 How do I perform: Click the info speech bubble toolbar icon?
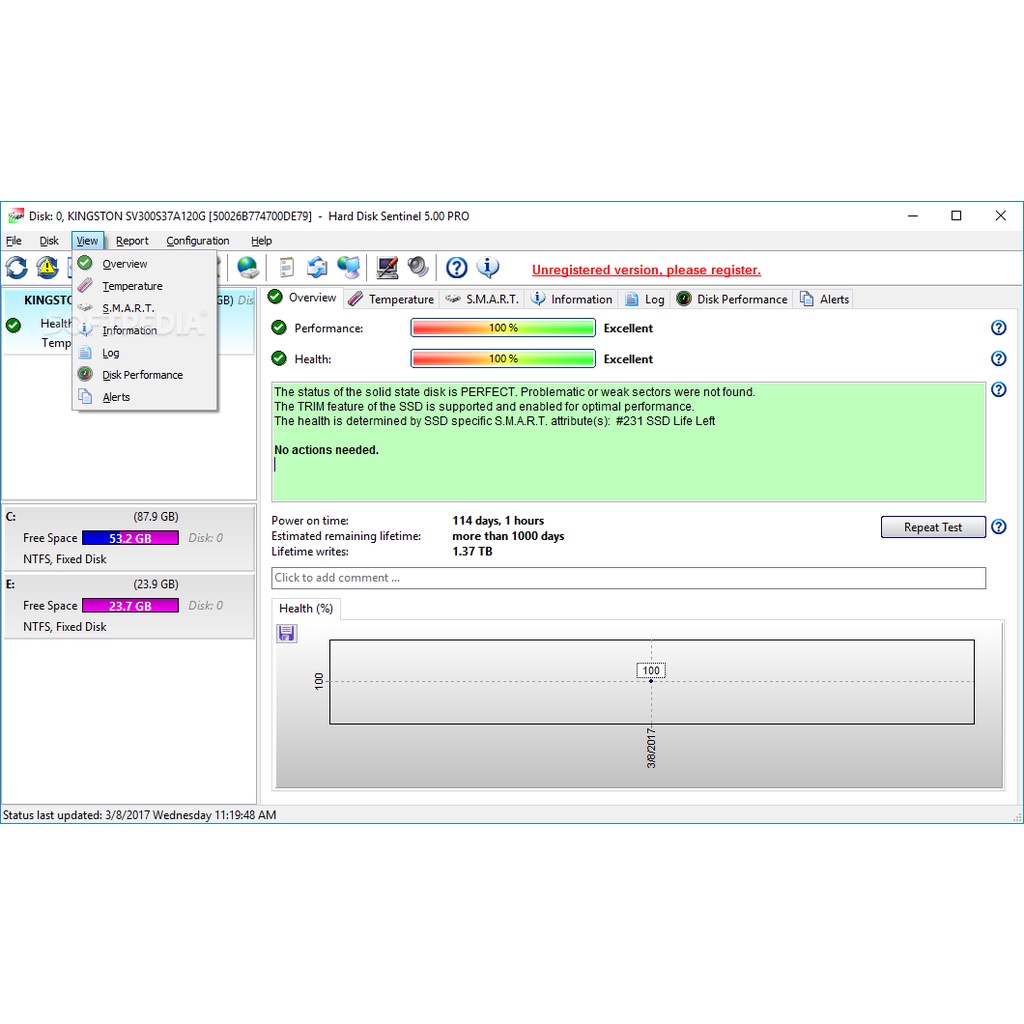[488, 268]
